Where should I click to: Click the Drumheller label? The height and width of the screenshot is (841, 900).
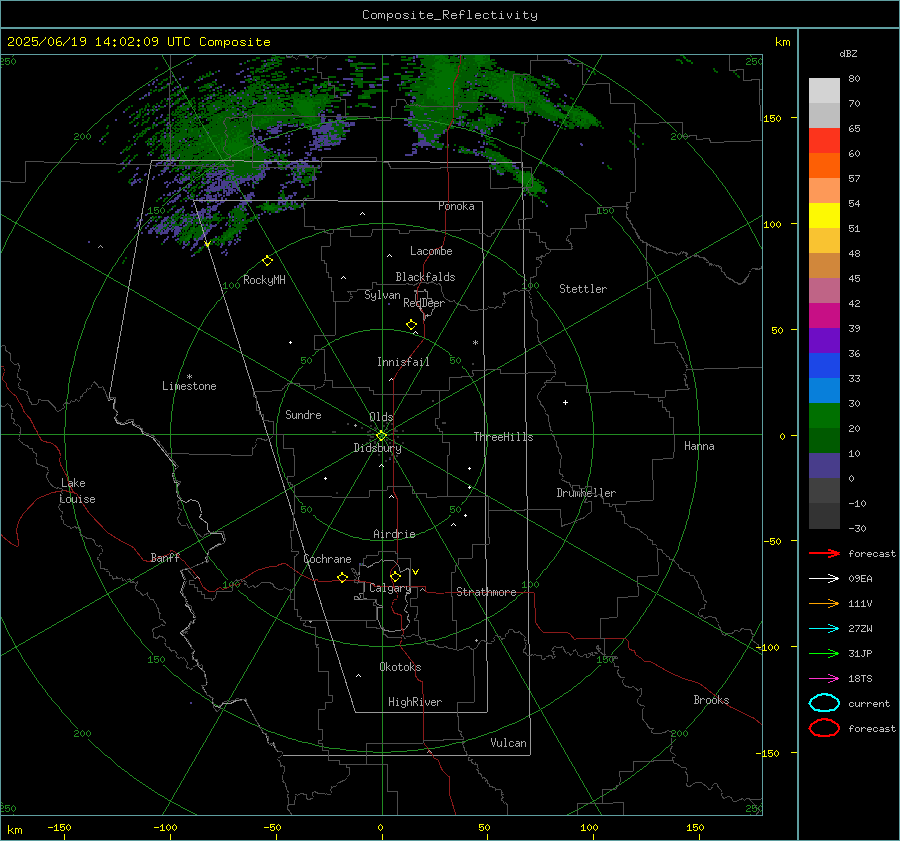pos(586,493)
